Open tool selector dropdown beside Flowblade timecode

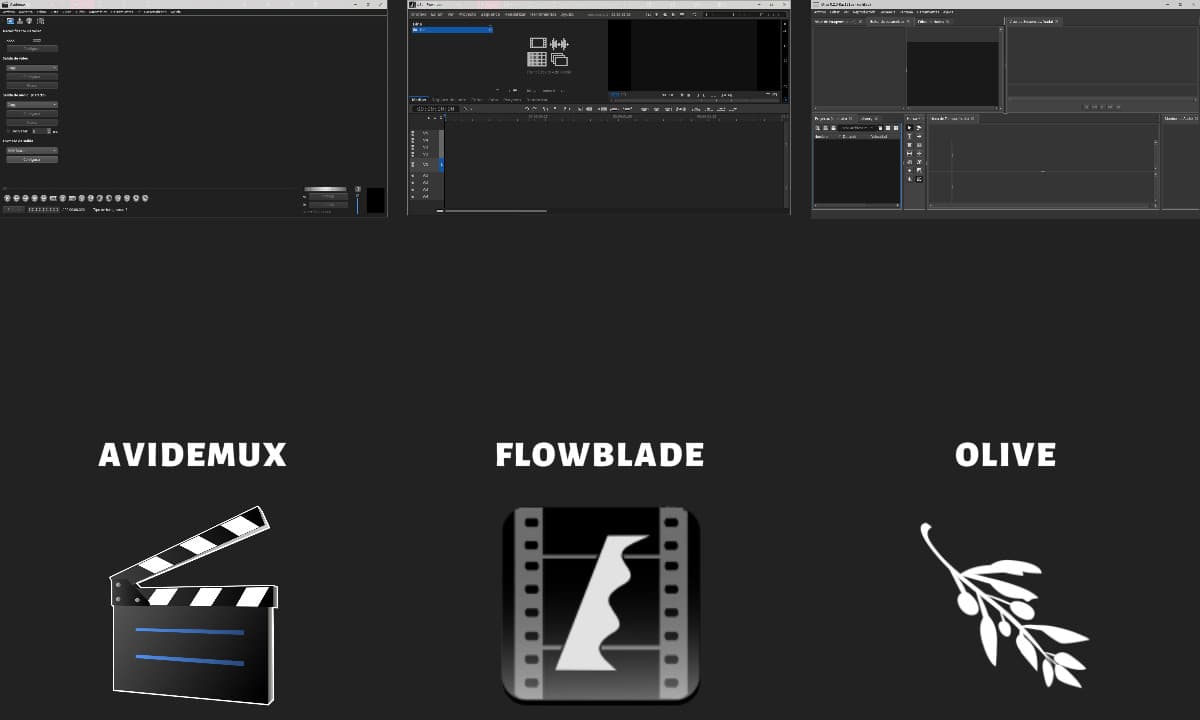[x=468, y=109]
